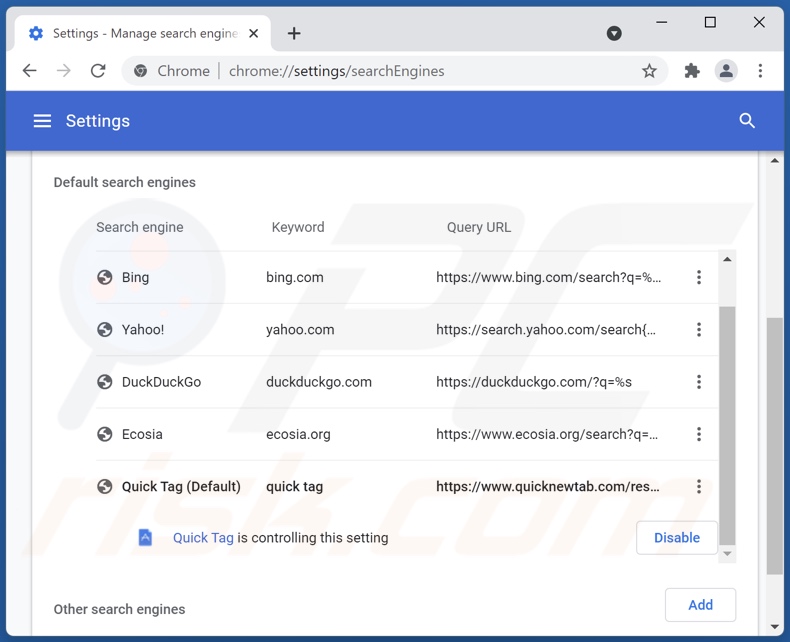Select the Settings search engines tab
The width and height of the screenshot is (790, 642).
click(x=140, y=33)
